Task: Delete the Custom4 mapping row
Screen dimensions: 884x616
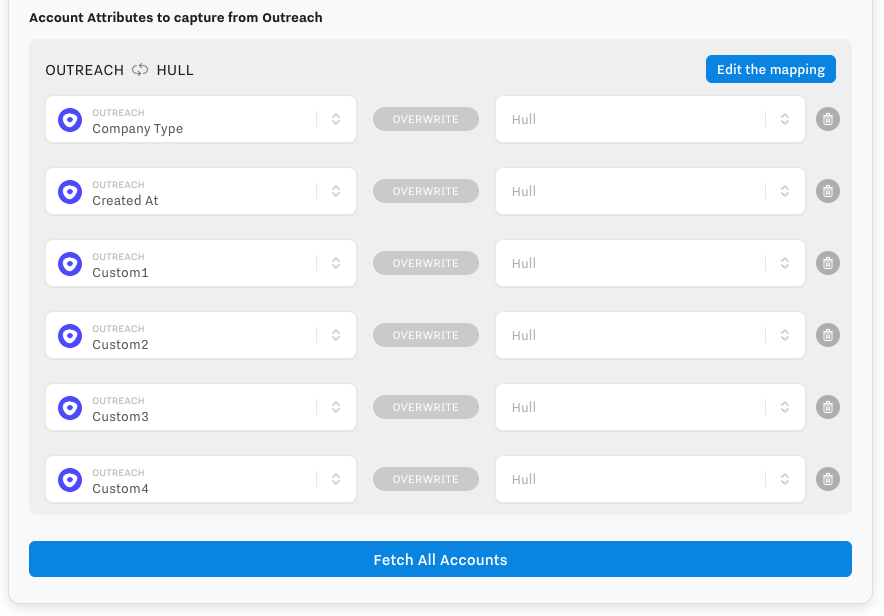Action: pyautogui.click(x=827, y=480)
